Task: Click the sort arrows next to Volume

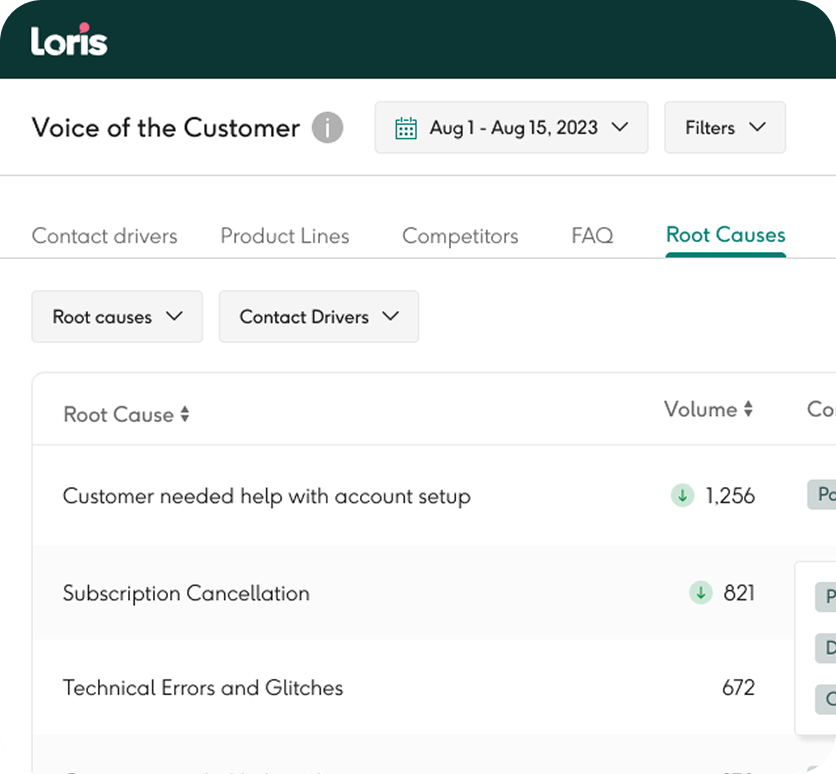Action: pos(747,410)
